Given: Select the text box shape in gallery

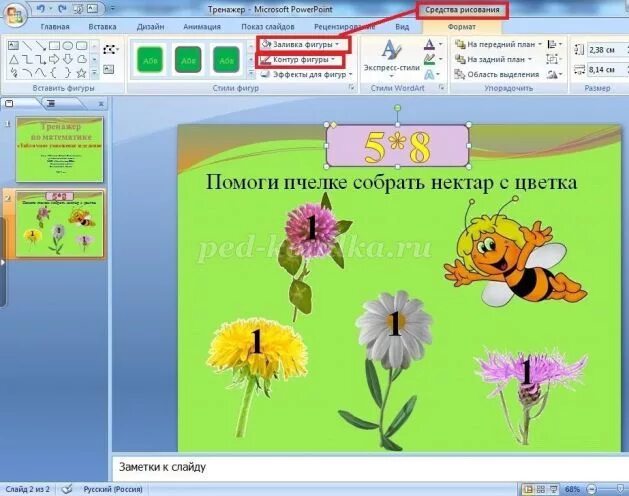Looking at the screenshot, I should point(13,45).
